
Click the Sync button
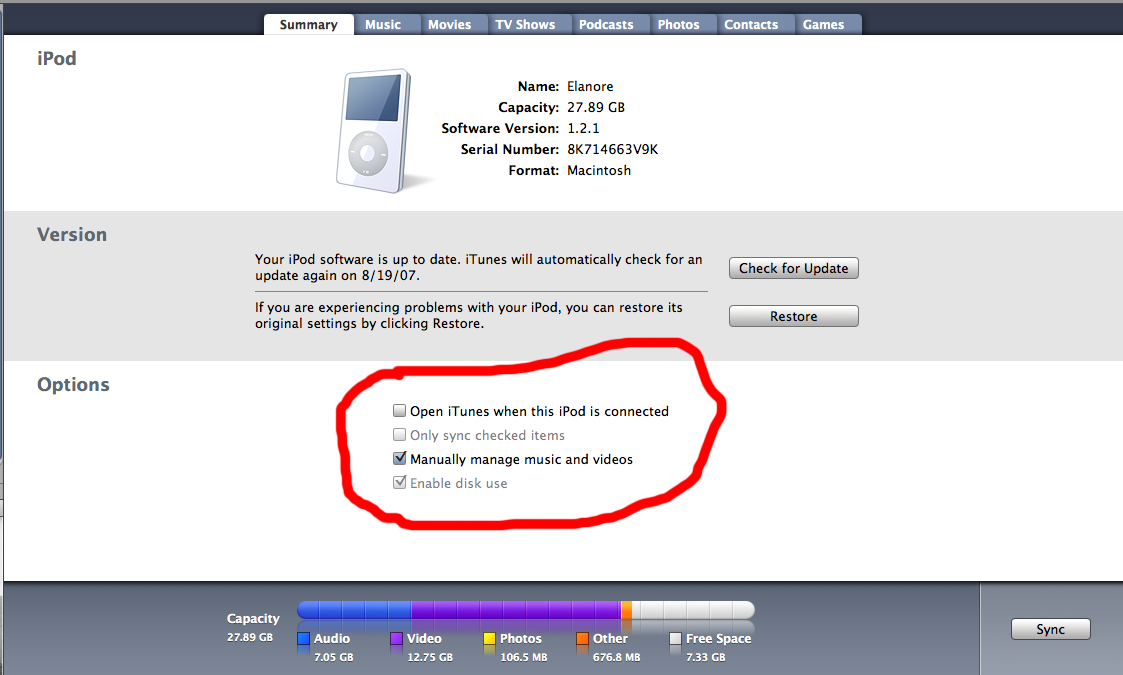pyautogui.click(x=1051, y=629)
